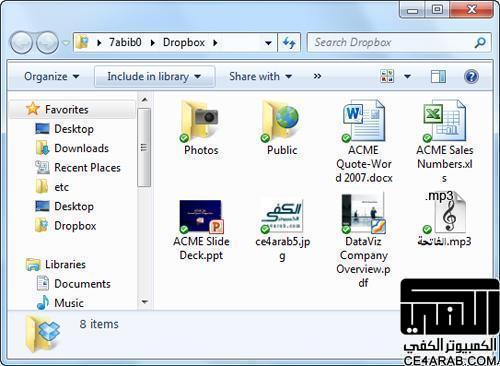This screenshot has height=366, width=500.
Task: Click the Search Dropbox input field
Action: [393, 43]
